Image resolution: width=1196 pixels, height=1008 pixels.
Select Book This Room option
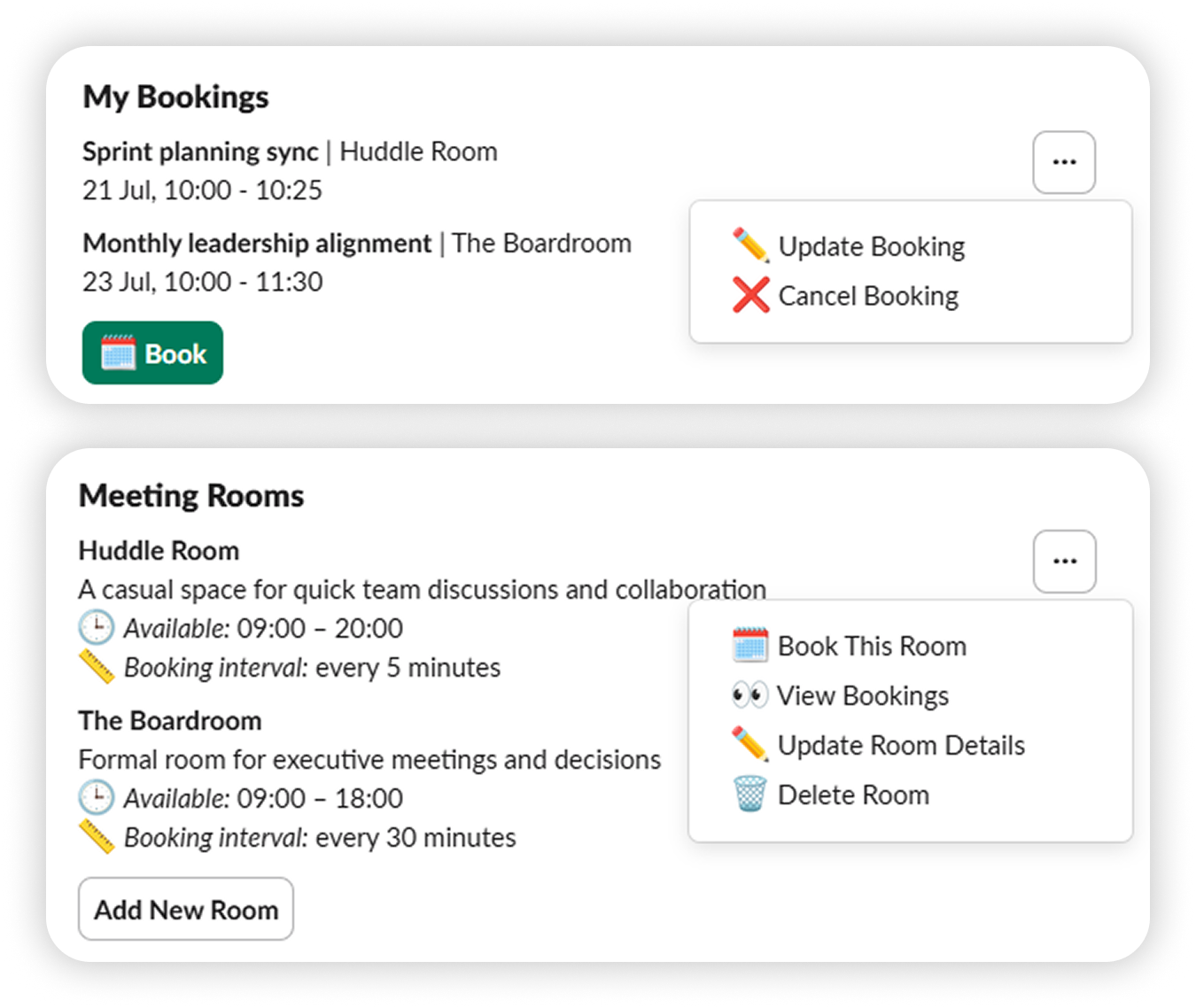872,647
